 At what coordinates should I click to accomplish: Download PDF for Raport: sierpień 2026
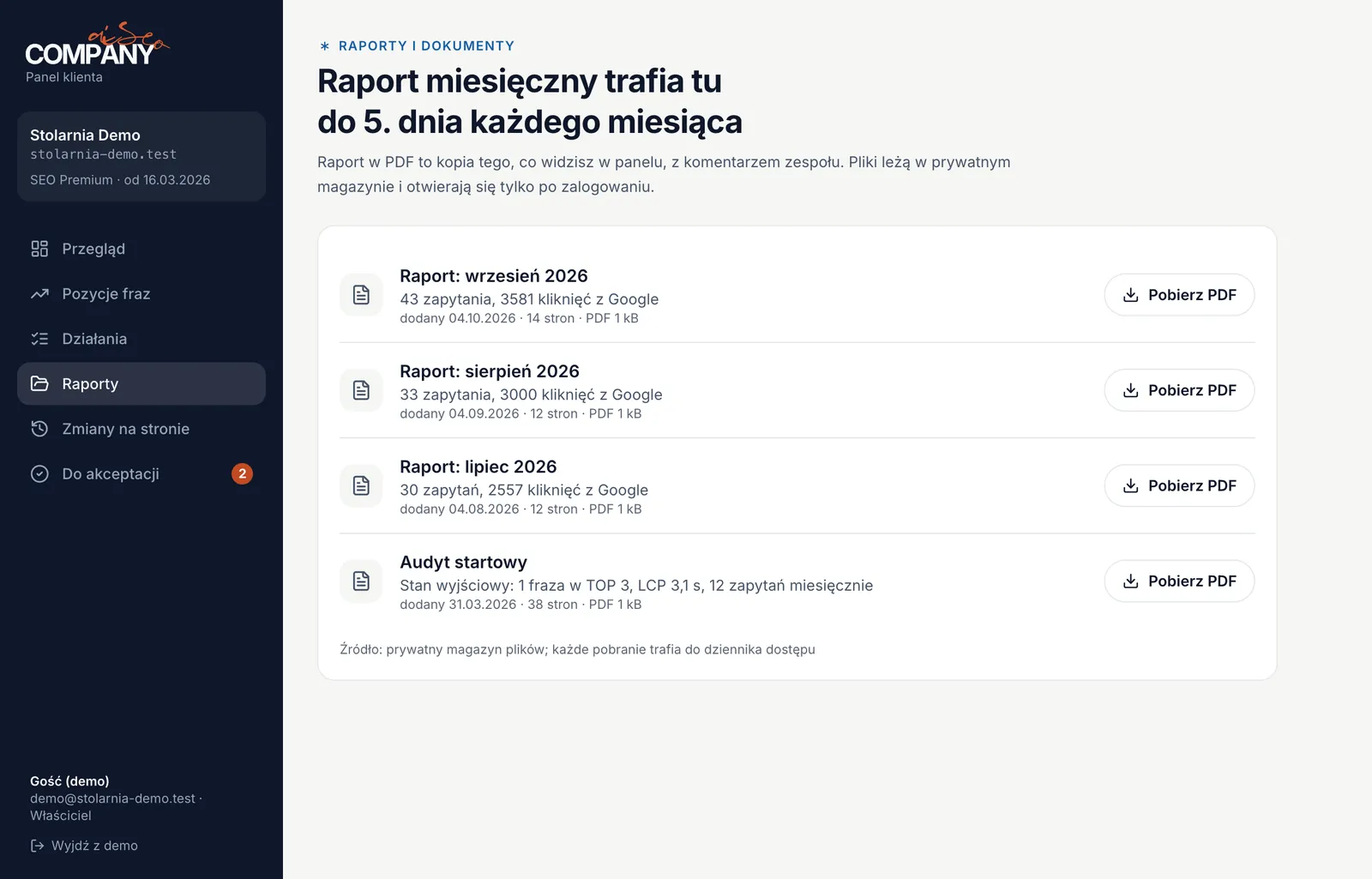1179,390
